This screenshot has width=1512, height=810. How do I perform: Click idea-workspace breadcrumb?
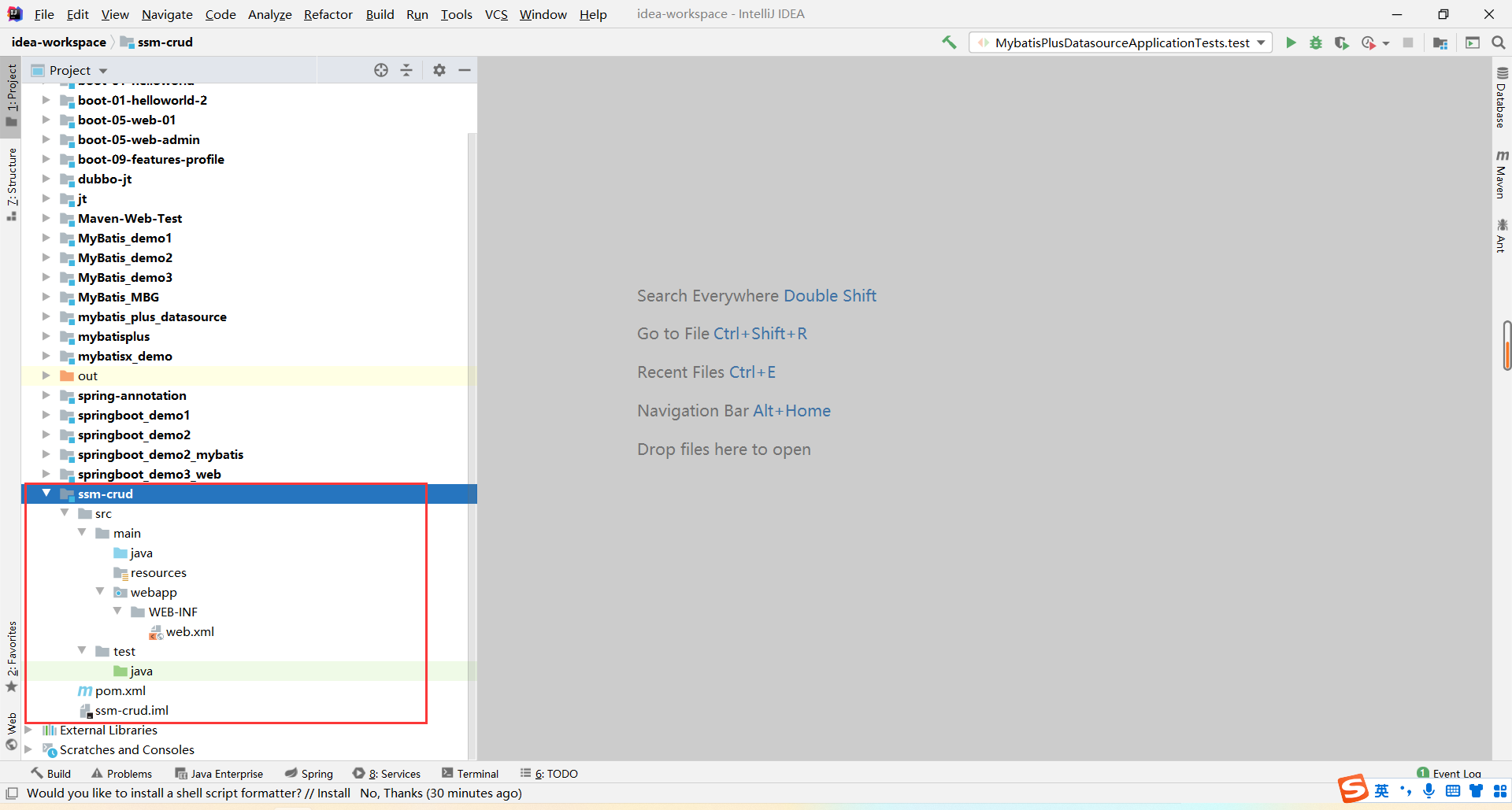coord(58,43)
